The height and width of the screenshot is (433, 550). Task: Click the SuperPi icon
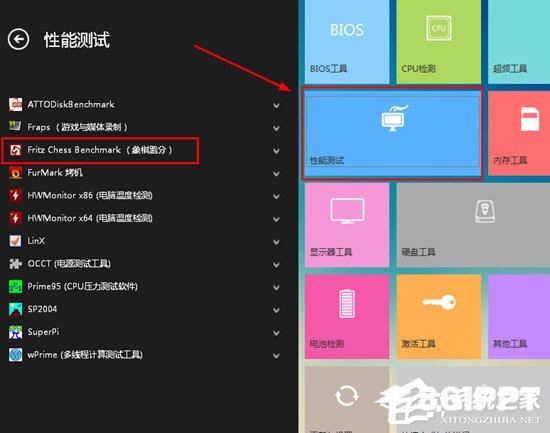click(x=15, y=332)
